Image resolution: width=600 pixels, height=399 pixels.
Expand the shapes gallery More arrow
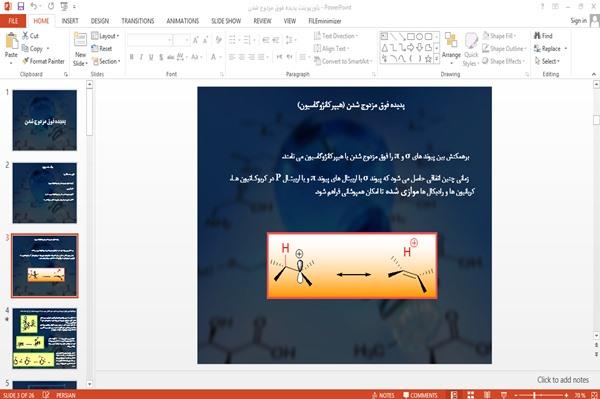(x=436, y=59)
